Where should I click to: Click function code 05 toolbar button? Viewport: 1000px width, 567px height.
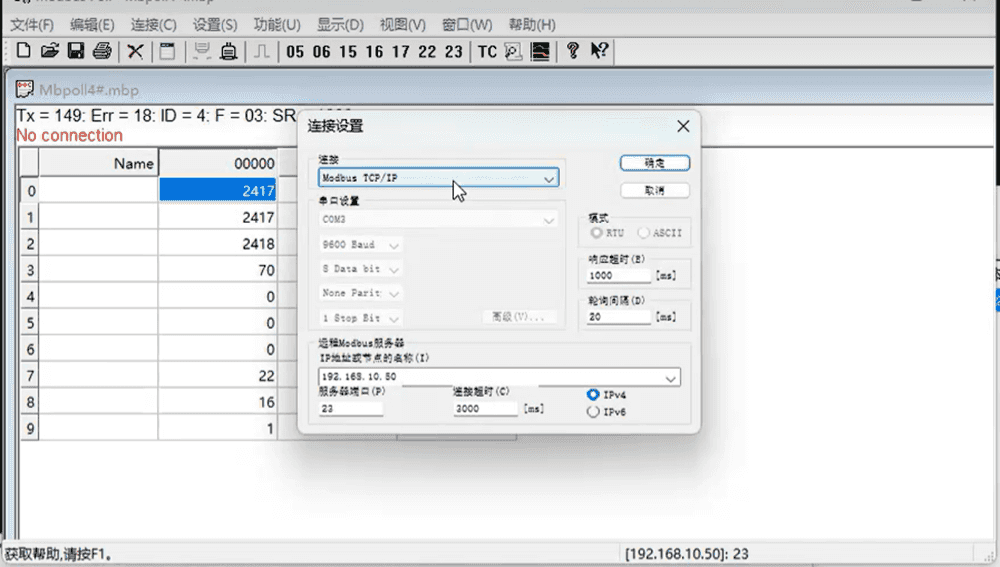(295, 52)
